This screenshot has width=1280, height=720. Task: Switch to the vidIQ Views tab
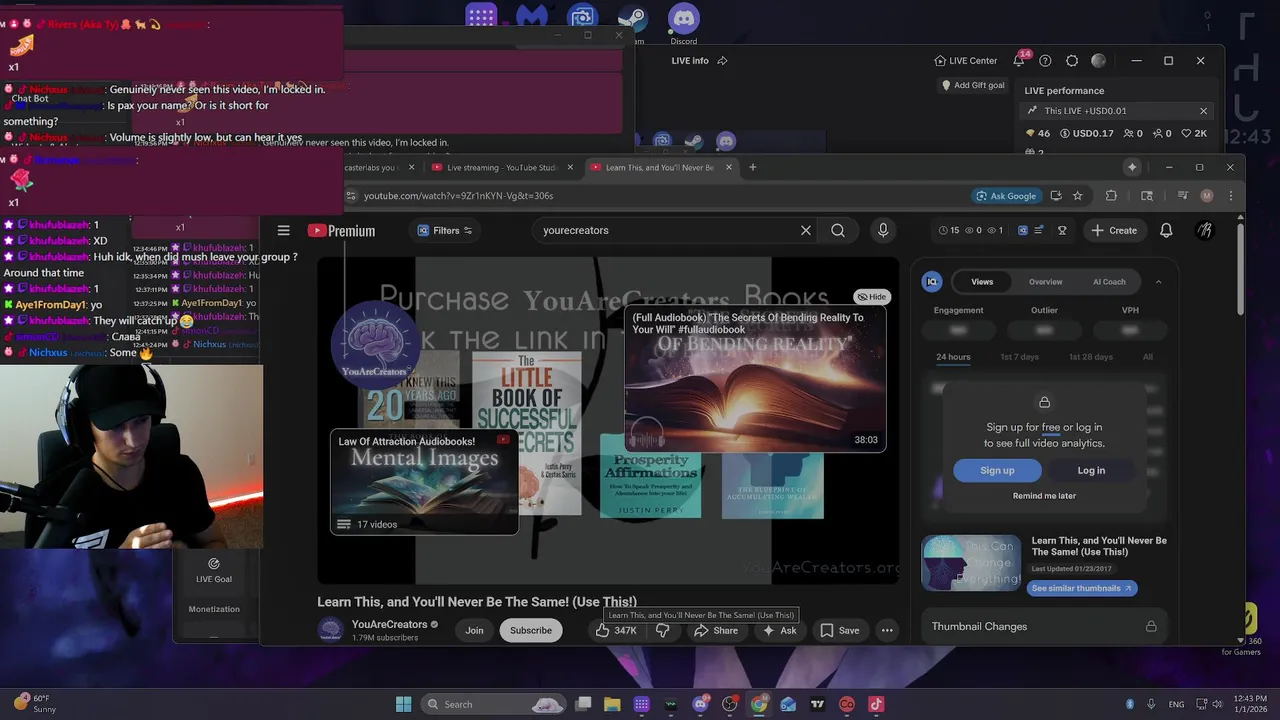982,282
